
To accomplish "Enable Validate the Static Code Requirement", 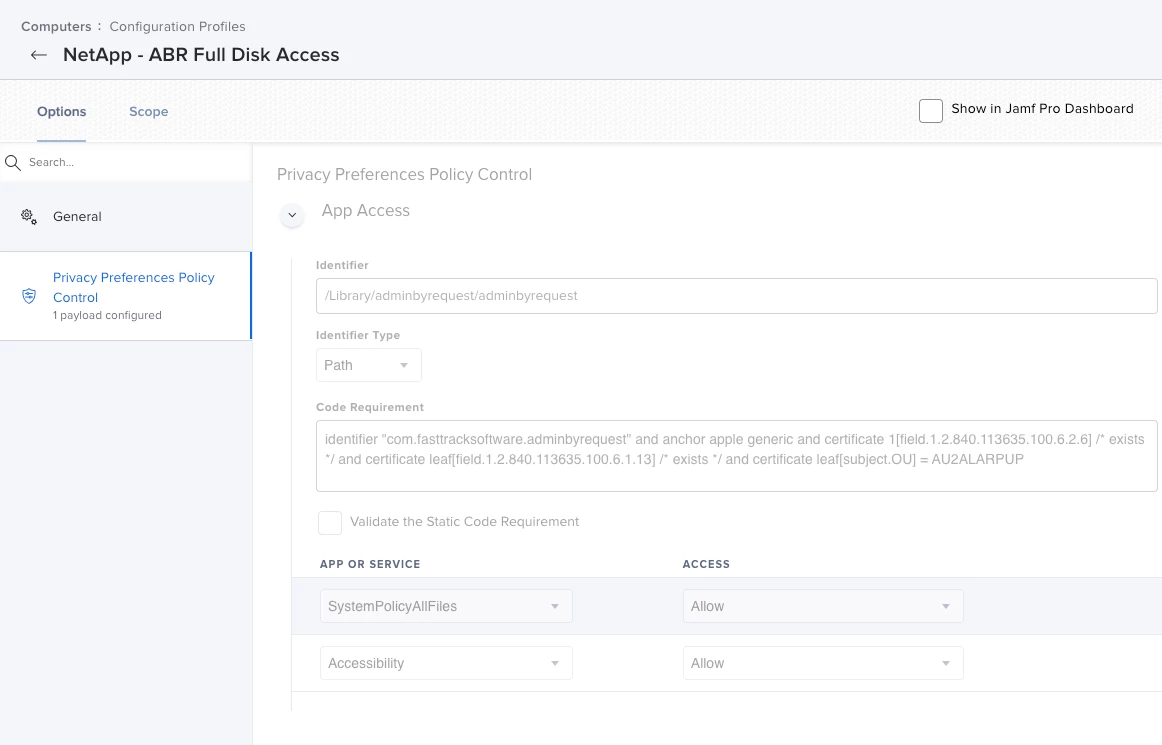I will coord(330,522).
